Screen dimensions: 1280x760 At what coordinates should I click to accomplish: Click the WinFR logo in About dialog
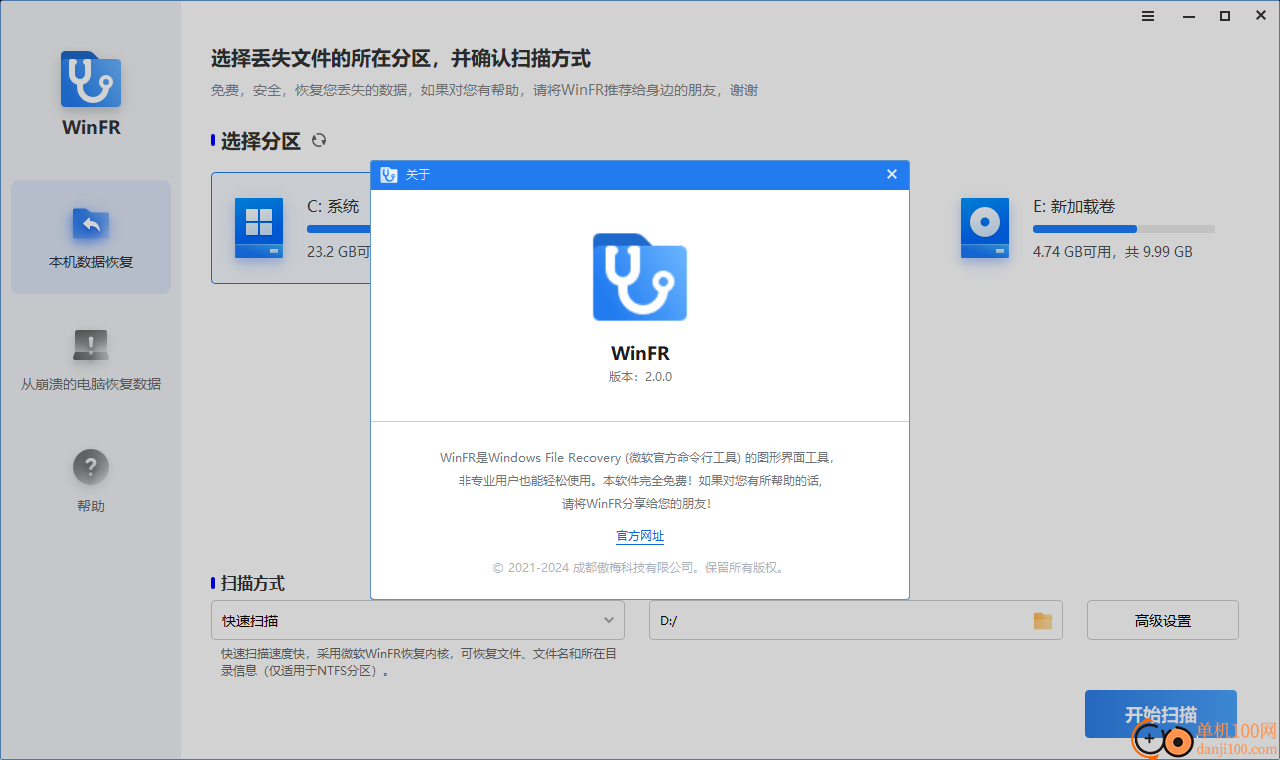pos(640,277)
